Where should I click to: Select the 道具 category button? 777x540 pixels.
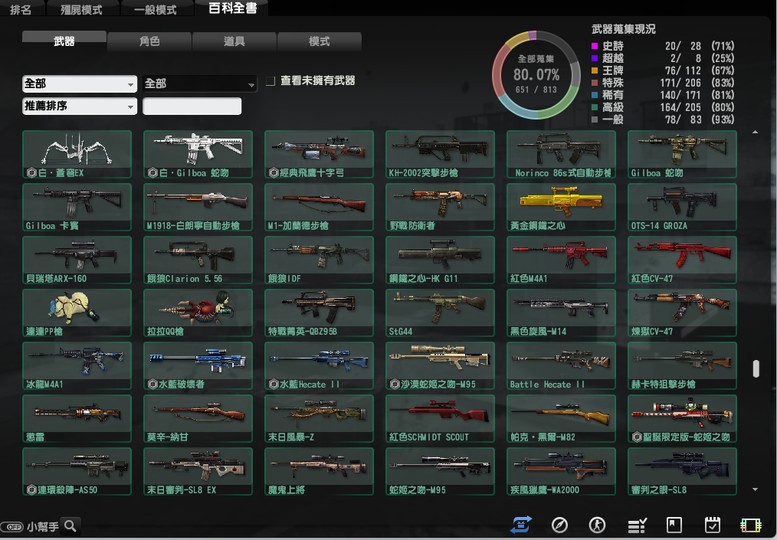click(234, 42)
